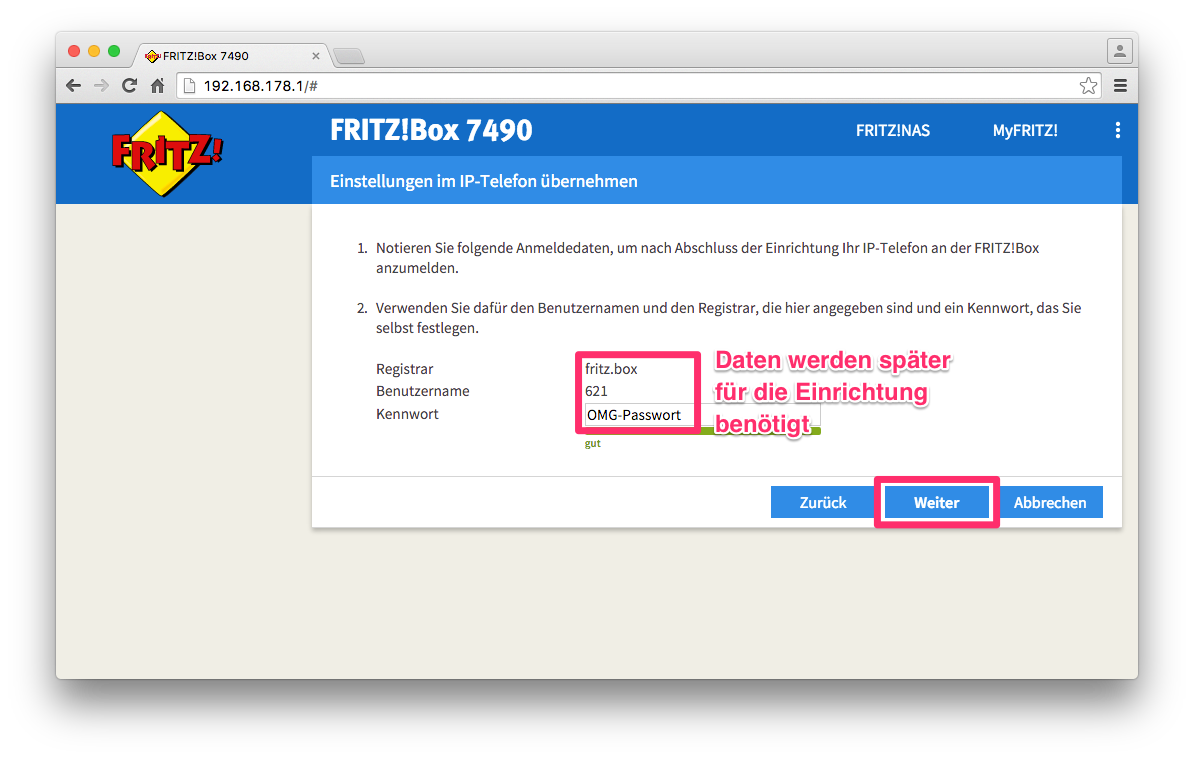Bookmark this page with the star icon
Screen dimensions: 1194x759
[x=1088, y=86]
